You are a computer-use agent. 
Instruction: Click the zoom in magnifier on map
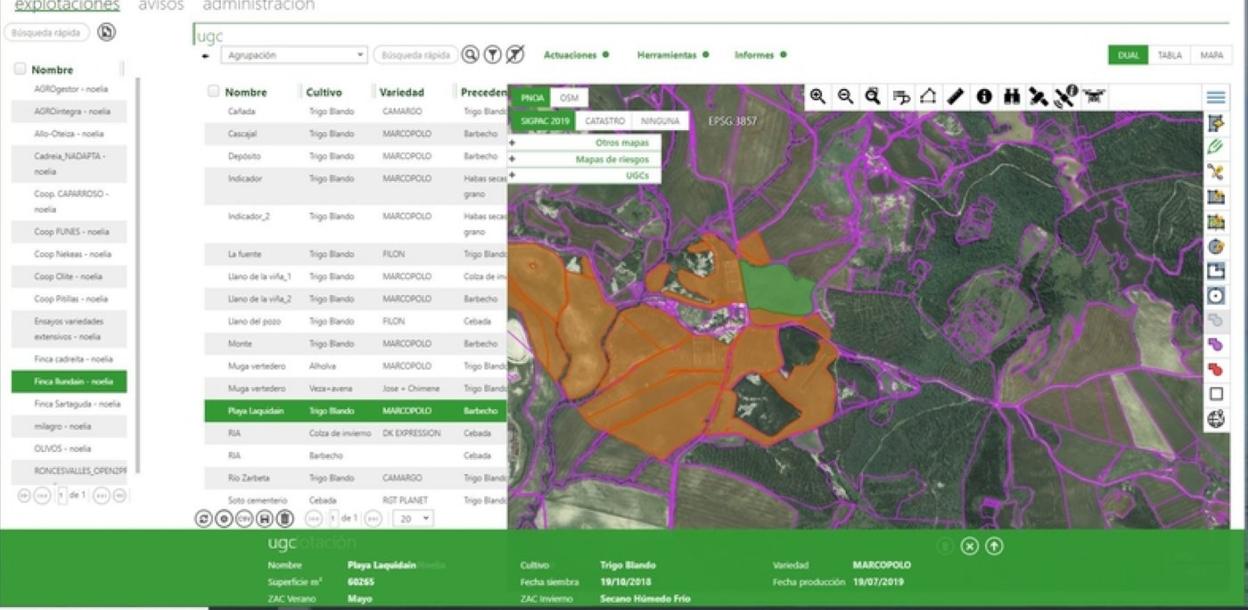pyautogui.click(x=818, y=96)
